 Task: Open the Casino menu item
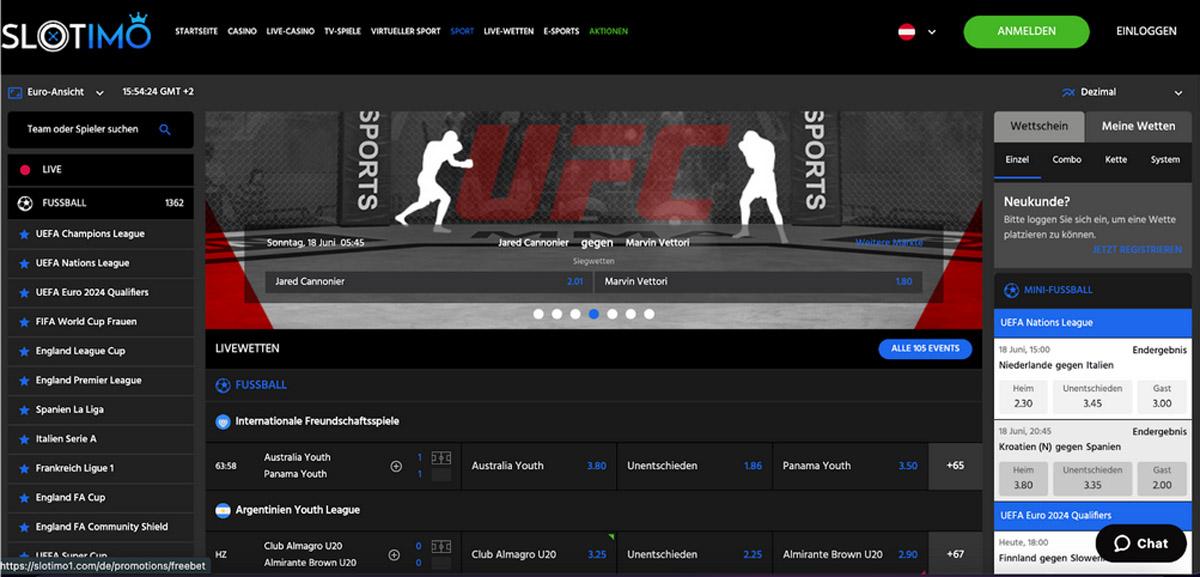242,31
